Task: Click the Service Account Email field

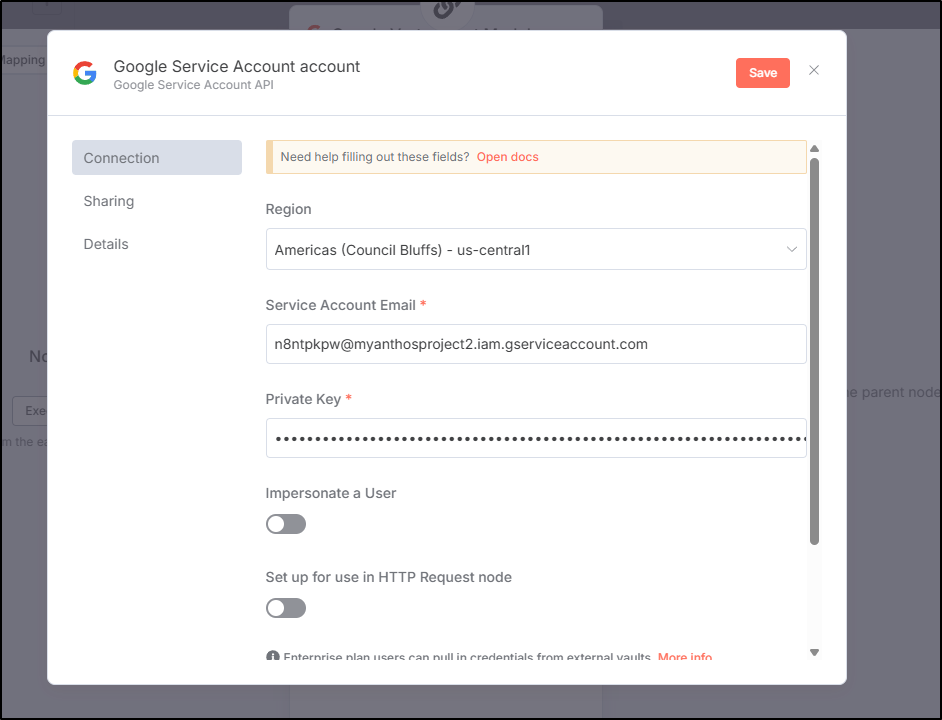Action: (536, 344)
